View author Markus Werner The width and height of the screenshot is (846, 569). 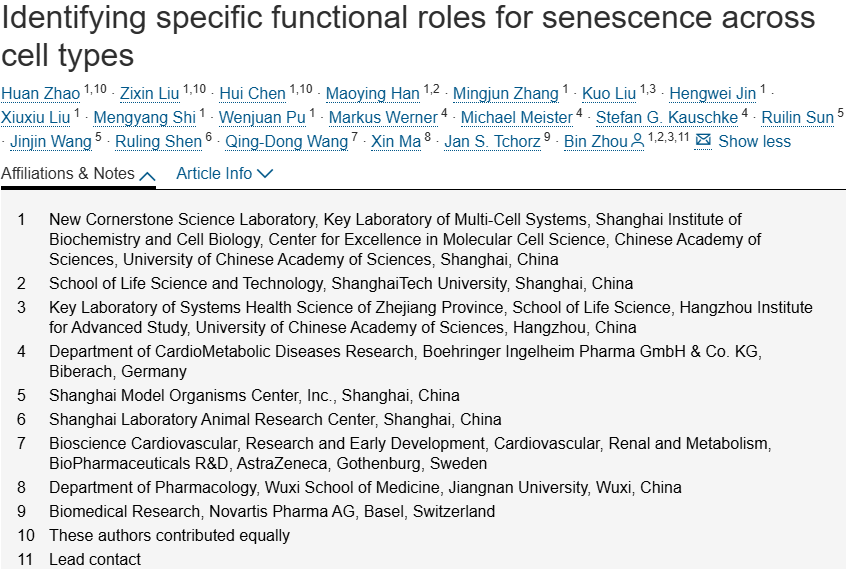click(383, 117)
